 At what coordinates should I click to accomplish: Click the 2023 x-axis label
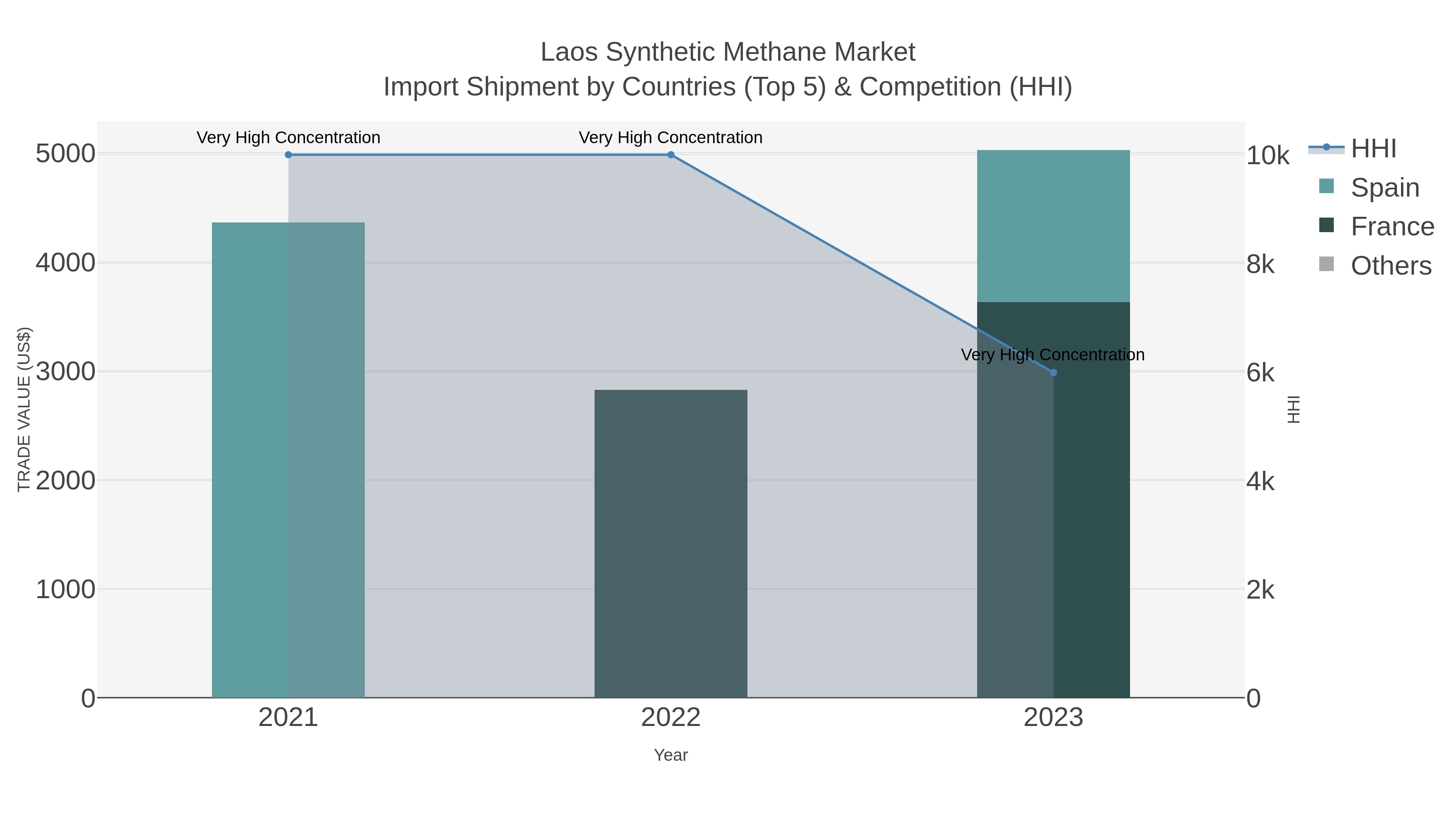pyautogui.click(x=1053, y=718)
